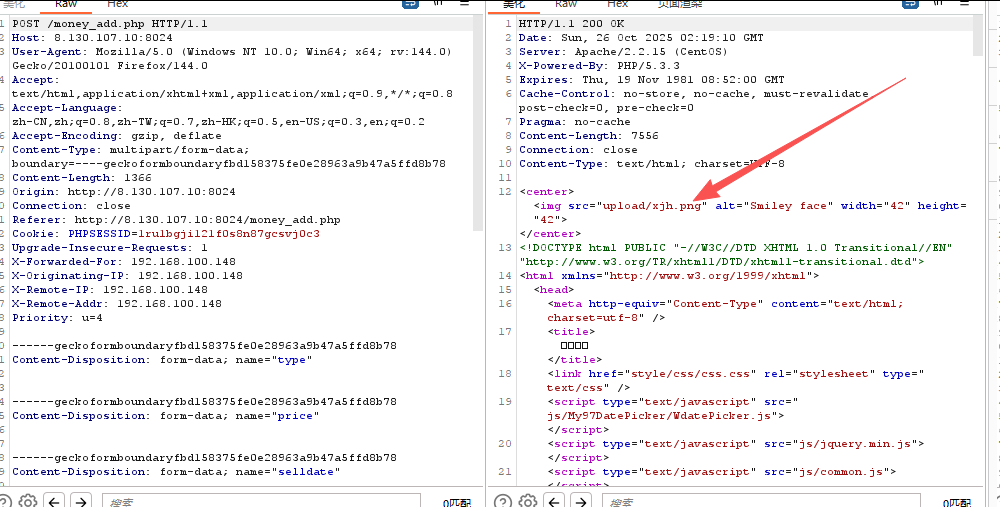Click the Upgrade-Insecure-Requests header
Image resolution: width=1000 pixels, height=507 pixels.
(x=110, y=248)
